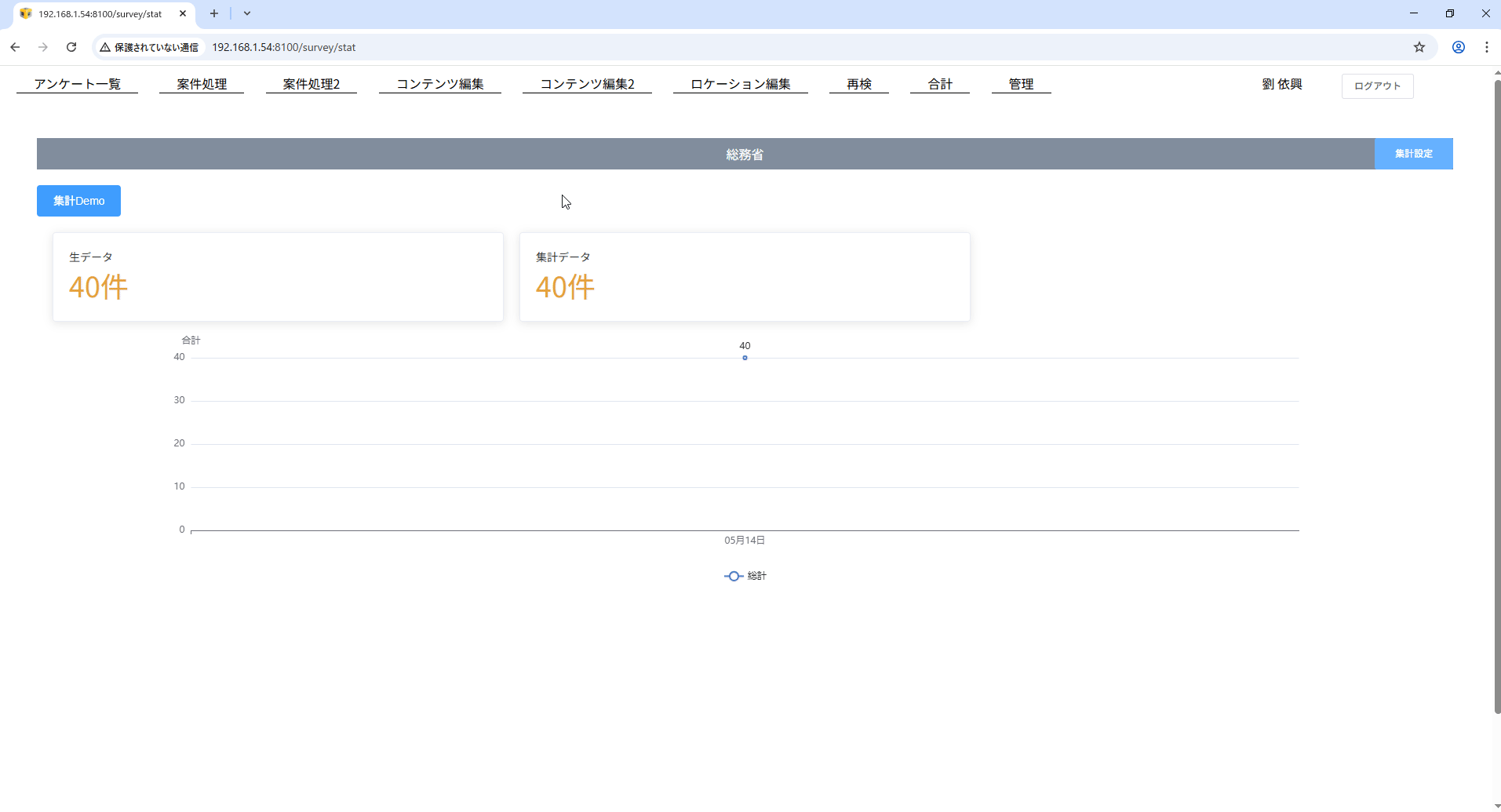Screen dimensions: 1501x812
Task: Click the 保護されていない通信 security warning icon
Action: (x=105, y=47)
